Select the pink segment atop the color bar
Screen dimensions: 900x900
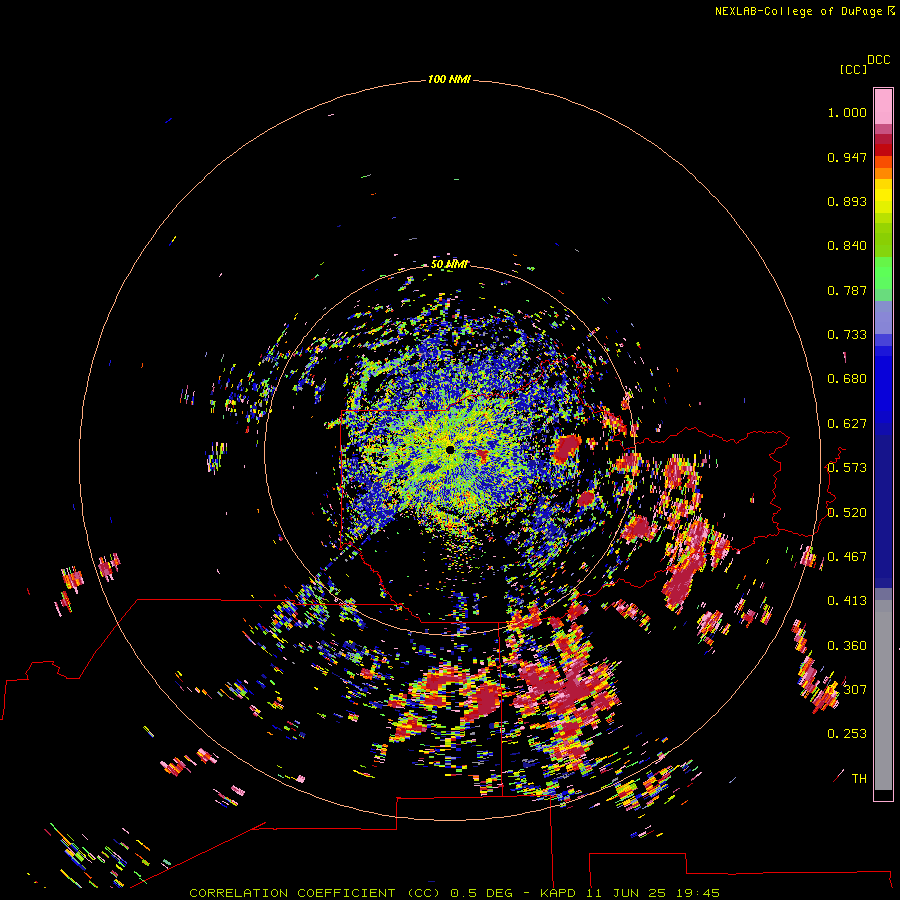pos(883,107)
